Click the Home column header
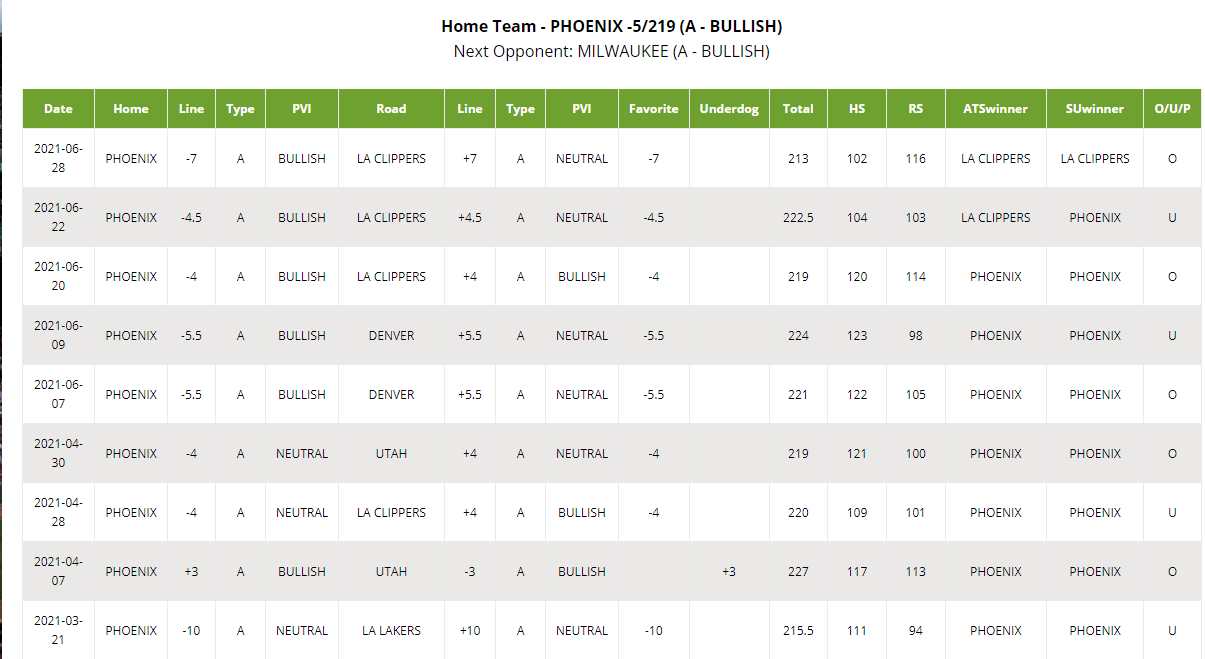This screenshot has width=1205, height=659. (x=131, y=109)
